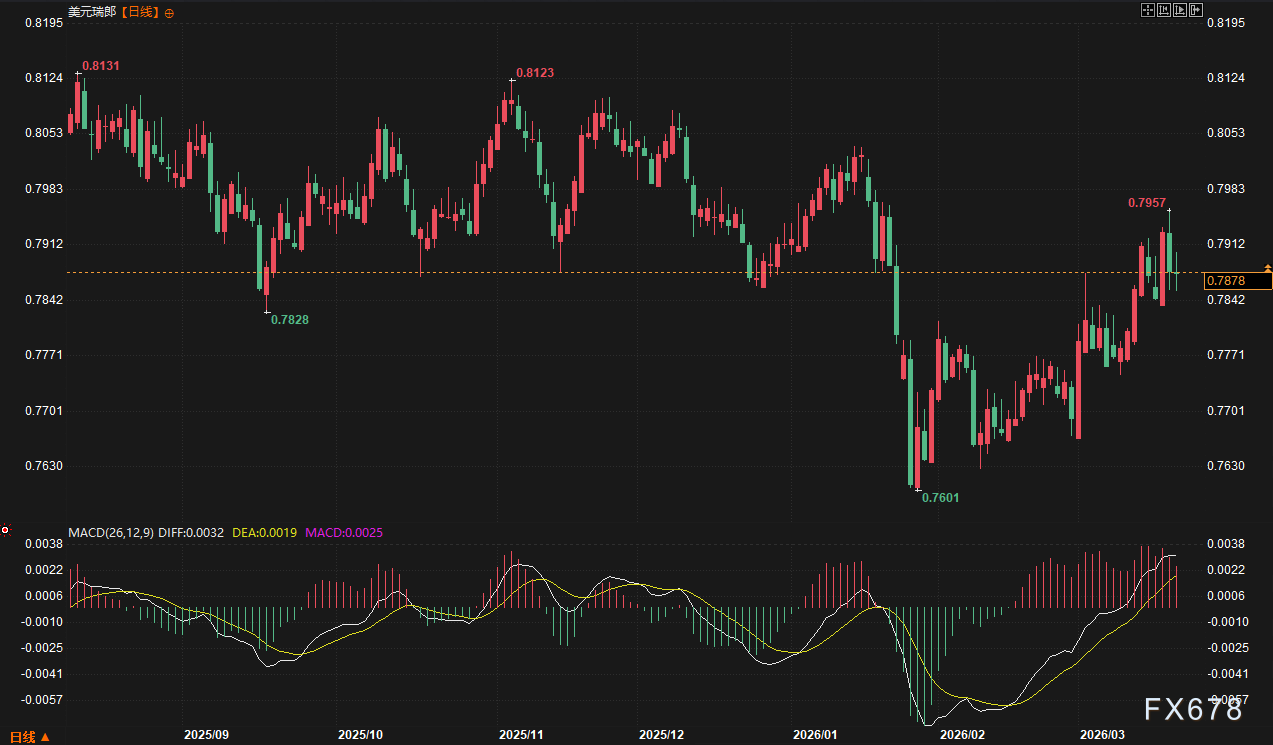The width and height of the screenshot is (1273, 745).
Task: Click the 0.7957 recent high marker
Action: pos(1146,202)
